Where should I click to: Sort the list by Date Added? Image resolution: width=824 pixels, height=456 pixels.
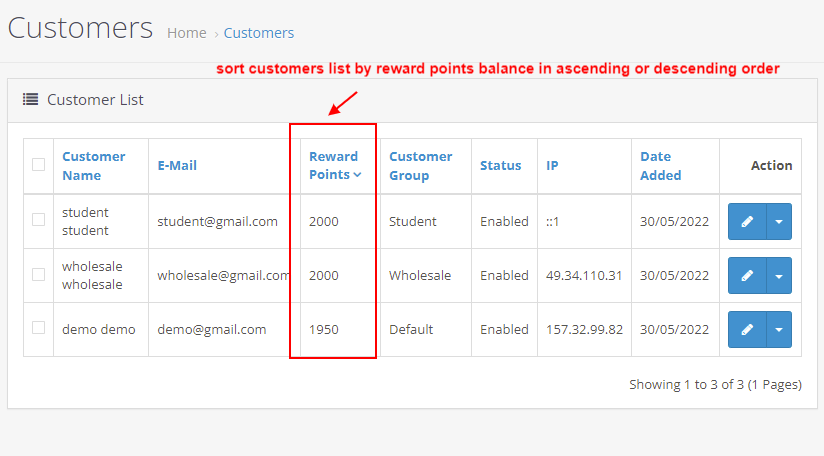coord(660,166)
